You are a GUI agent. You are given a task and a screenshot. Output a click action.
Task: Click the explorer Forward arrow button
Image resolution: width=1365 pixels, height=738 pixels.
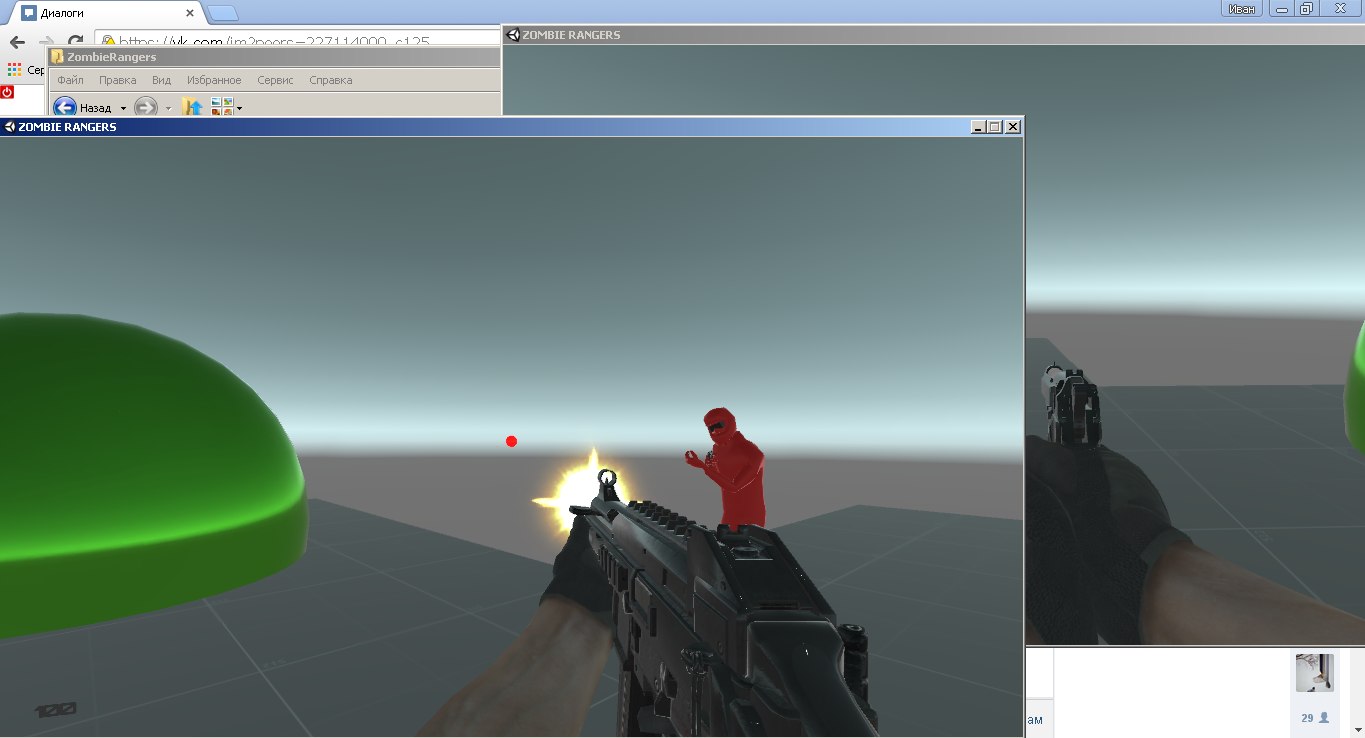(x=146, y=107)
